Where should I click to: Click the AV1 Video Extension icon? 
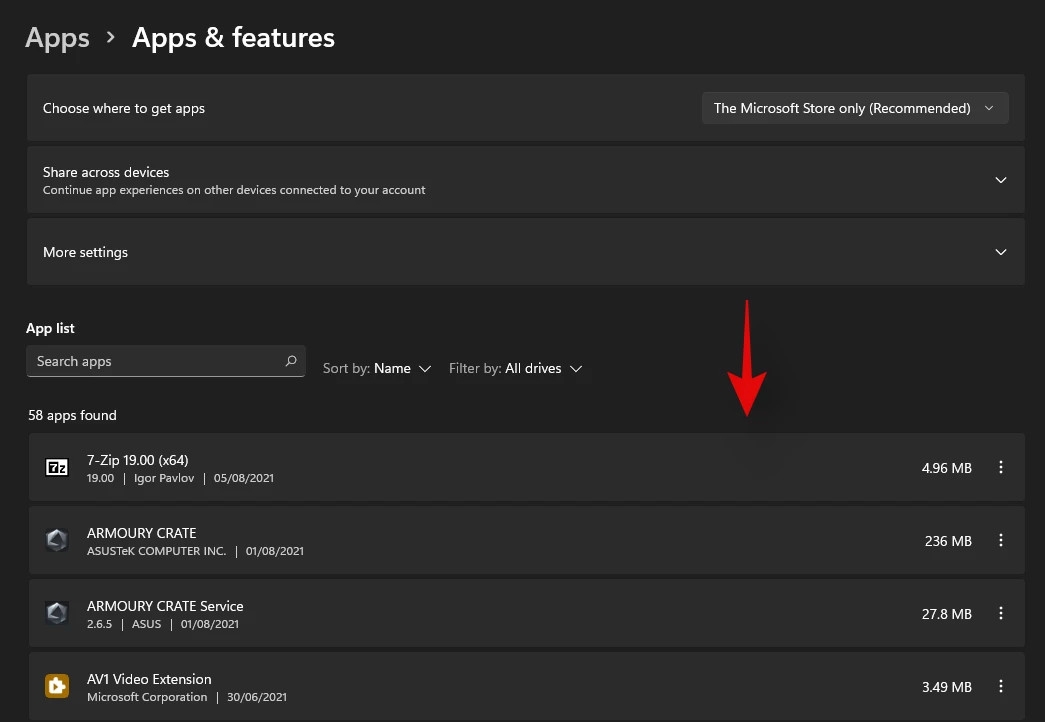click(x=57, y=686)
